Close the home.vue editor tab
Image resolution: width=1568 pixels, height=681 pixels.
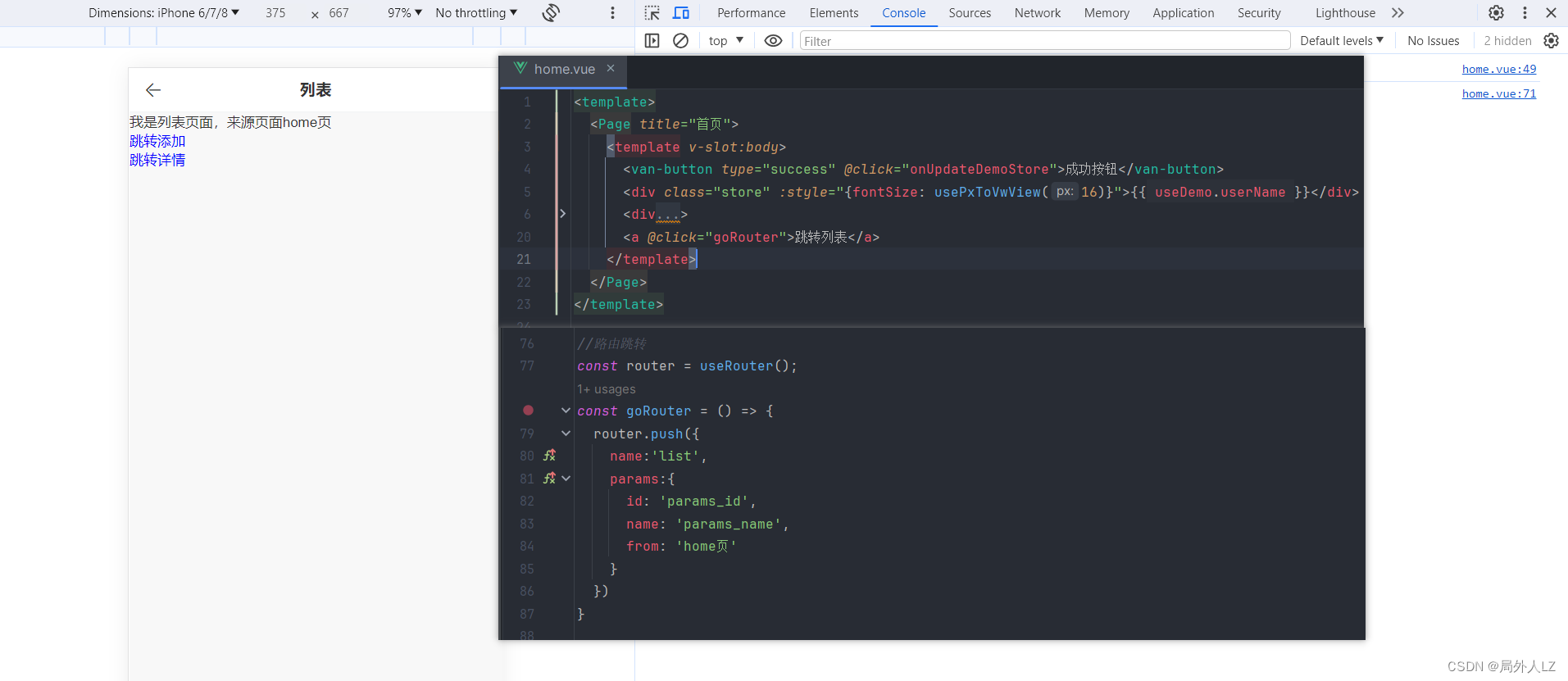(x=611, y=69)
